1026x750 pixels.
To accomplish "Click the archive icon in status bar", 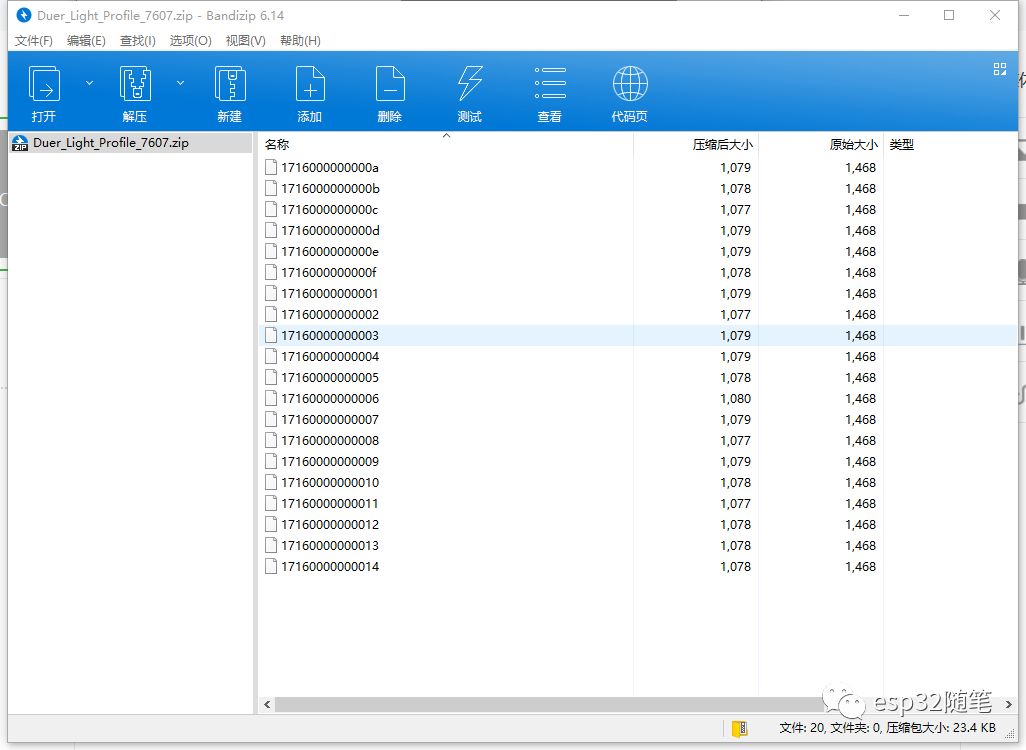I will click(x=739, y=728).
